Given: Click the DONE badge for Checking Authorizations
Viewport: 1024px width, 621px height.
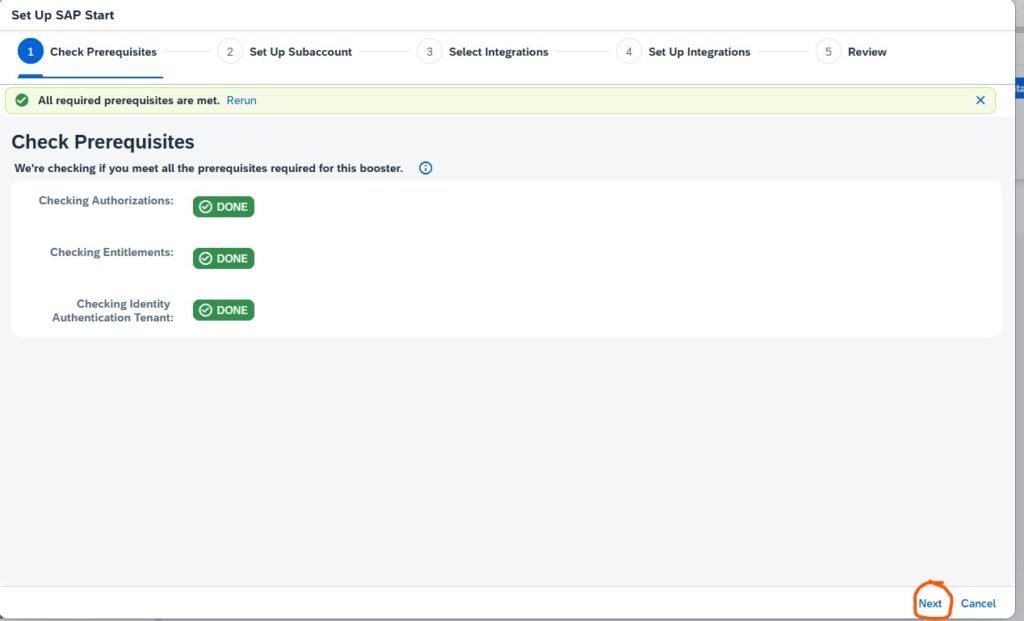Looking at the screenshot, I should tap(223, 207).
